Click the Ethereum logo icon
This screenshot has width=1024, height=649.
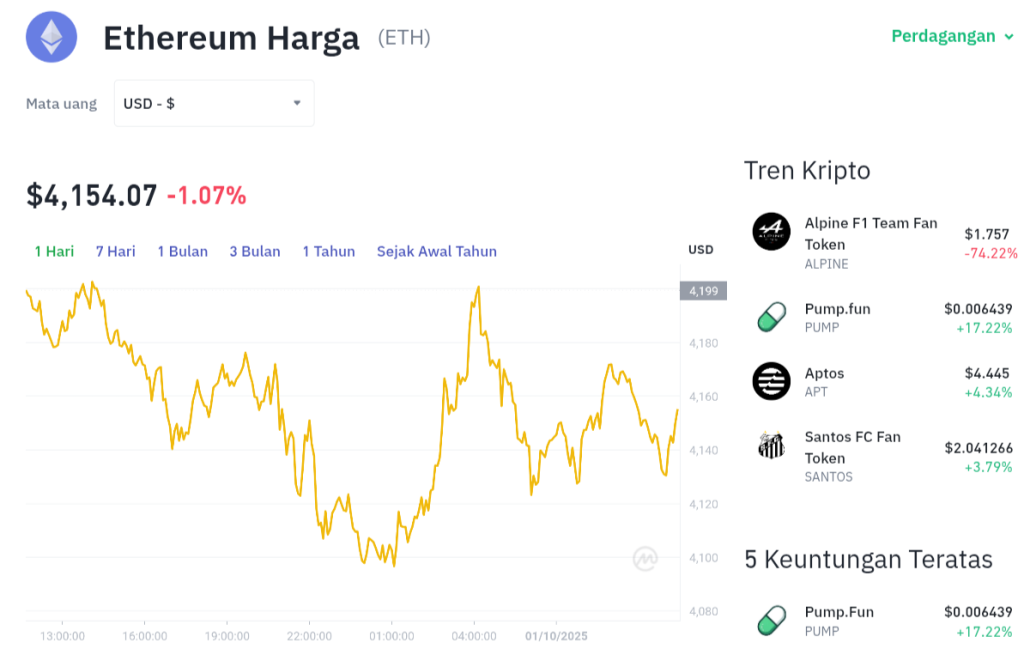click(x=51, y=37)
